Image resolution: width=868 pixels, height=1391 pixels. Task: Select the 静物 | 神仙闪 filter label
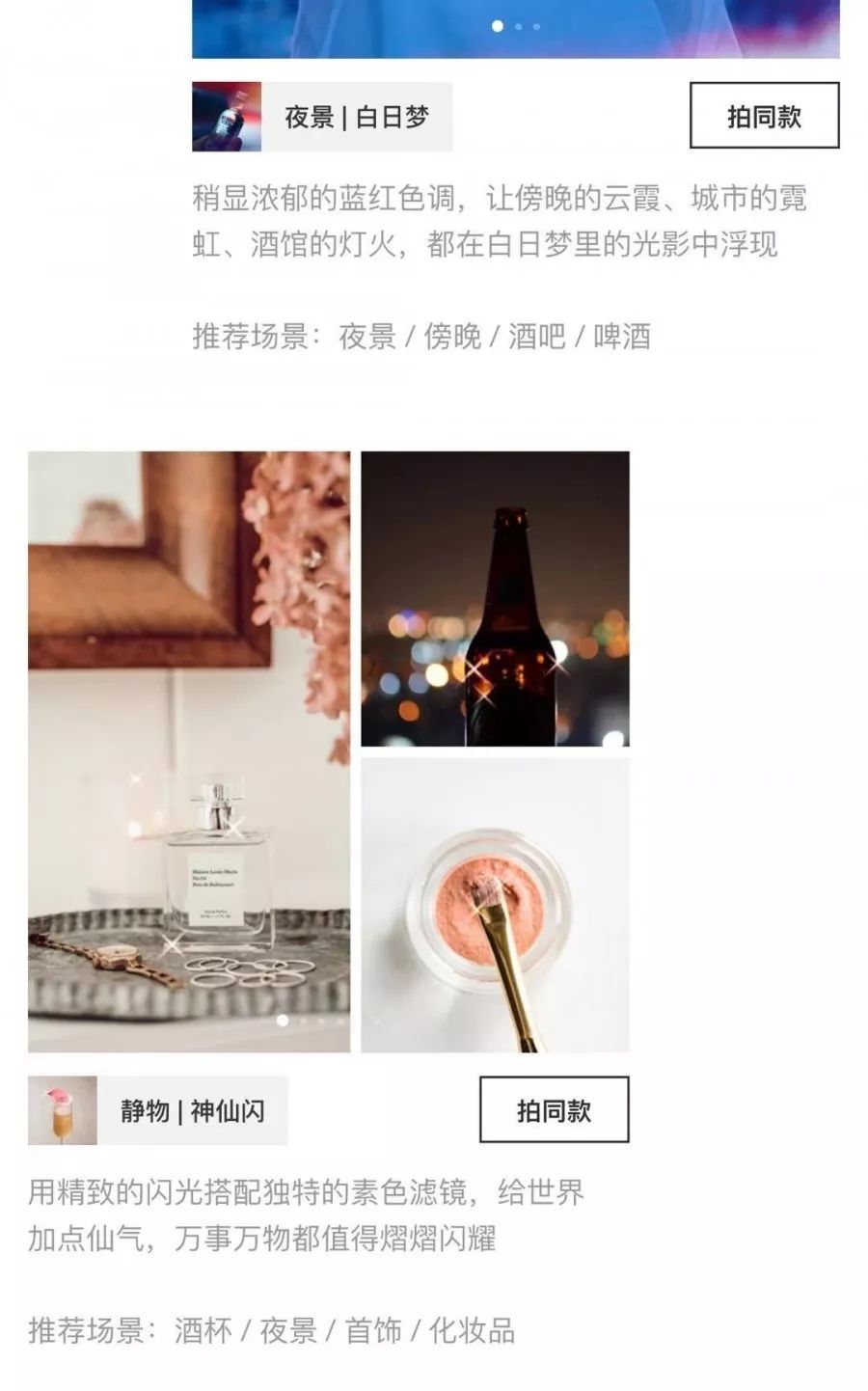pyautogui.click(x=193, y=1110)
